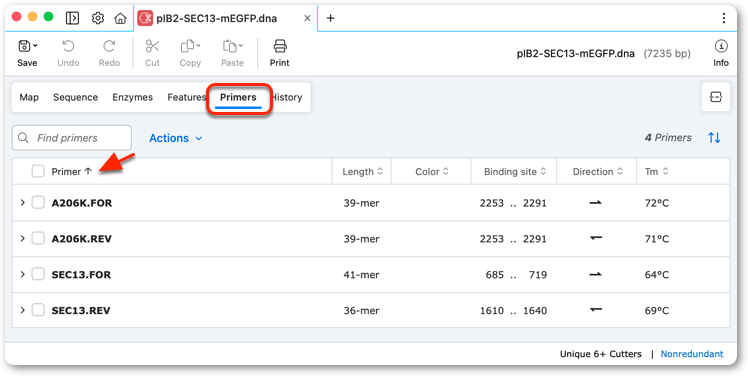
Task: Click Unique 6+ Cutters label
Action: click(x=601, y=354)
